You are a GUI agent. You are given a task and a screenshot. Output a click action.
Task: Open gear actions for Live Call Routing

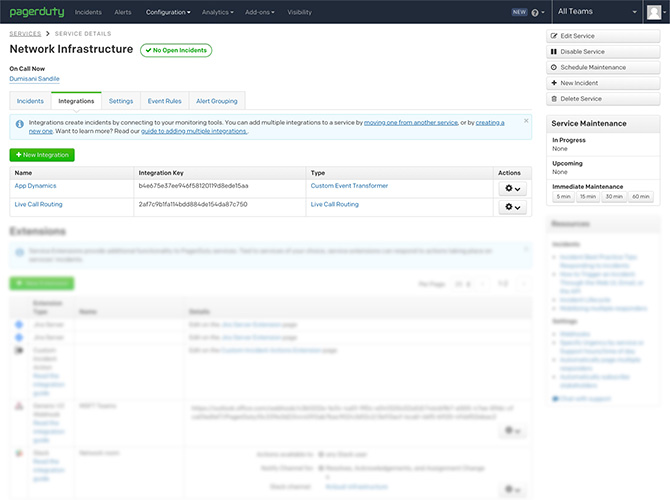tap(512, 207)
